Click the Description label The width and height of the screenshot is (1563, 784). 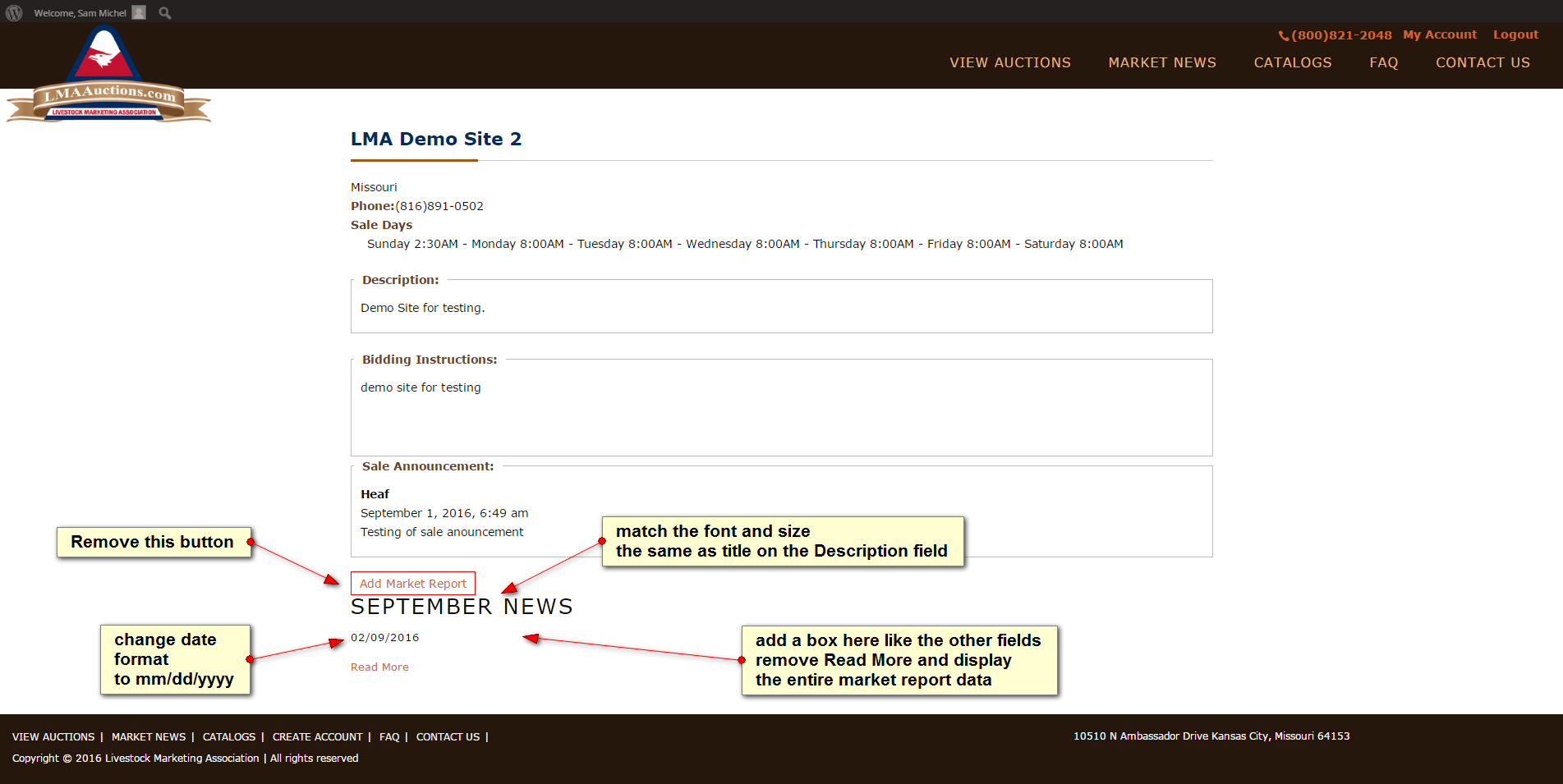(x=401, y=280)
